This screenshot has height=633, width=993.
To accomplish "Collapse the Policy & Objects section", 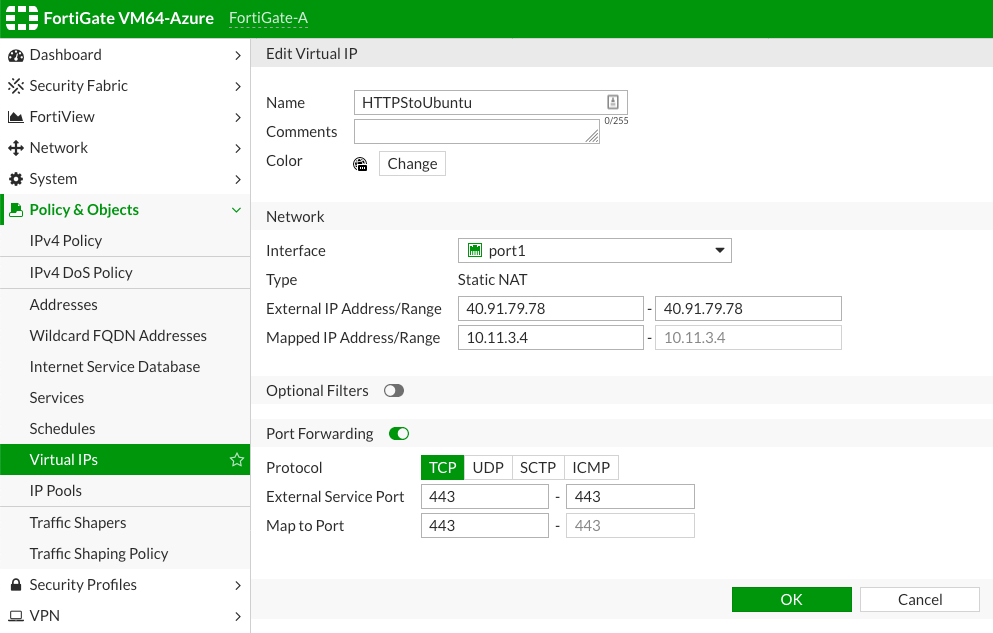I will pos(237,210).
